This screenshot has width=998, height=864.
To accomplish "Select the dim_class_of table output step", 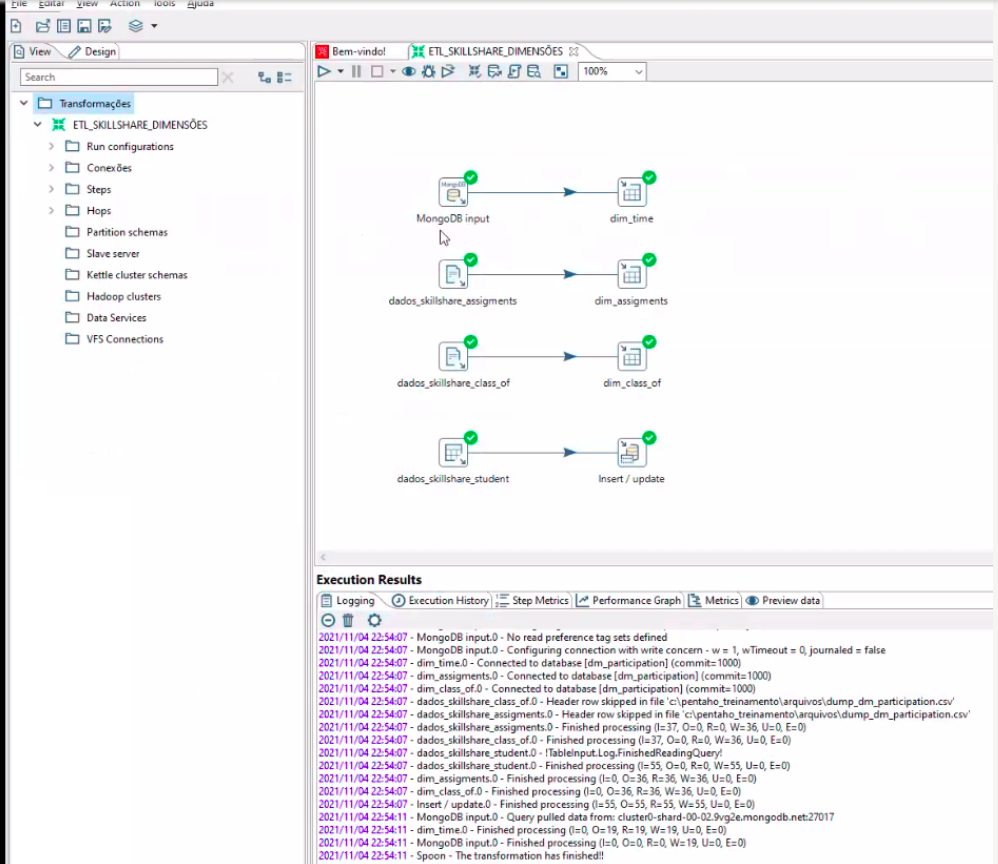I will pyautogui.click(x=631, y=356).
